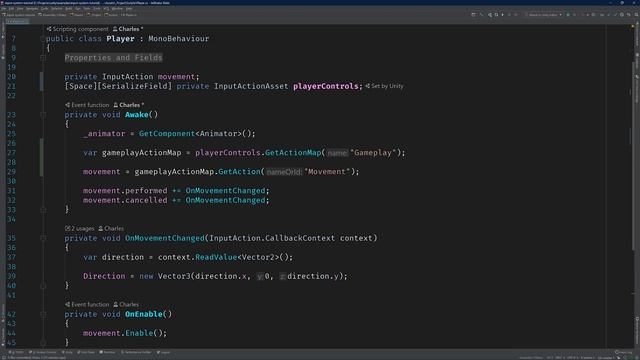Collapse the OnEnable method fold marker
640x360 pixels.
(42, 314)
